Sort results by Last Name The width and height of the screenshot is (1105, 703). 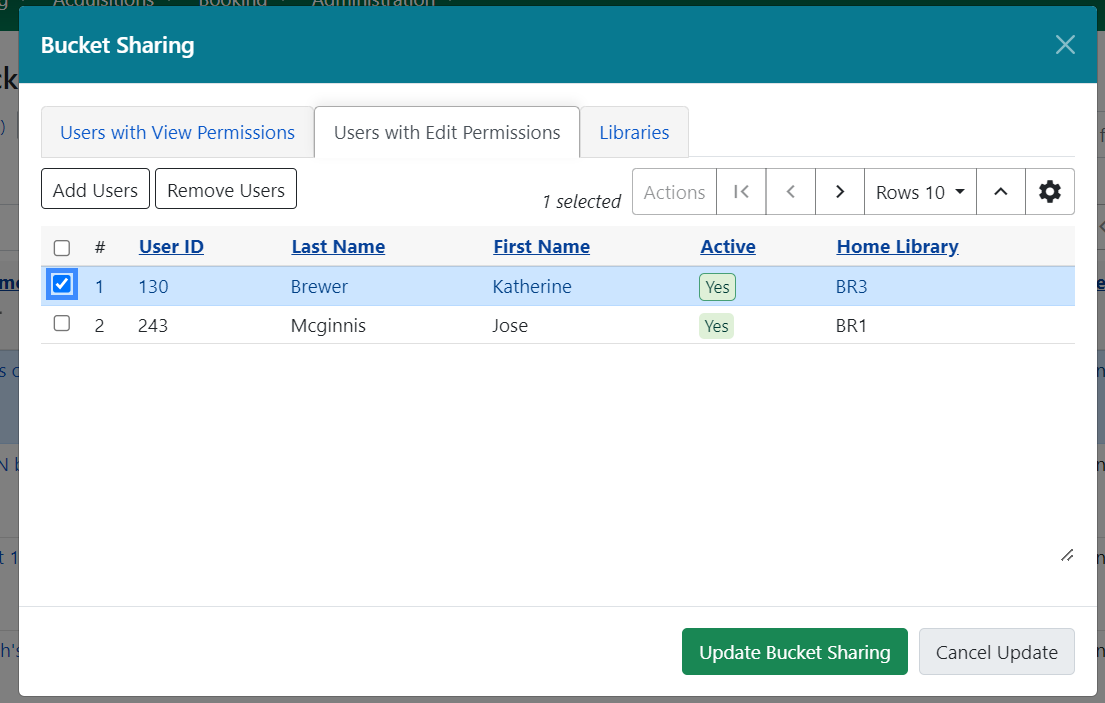pos(338,246)
